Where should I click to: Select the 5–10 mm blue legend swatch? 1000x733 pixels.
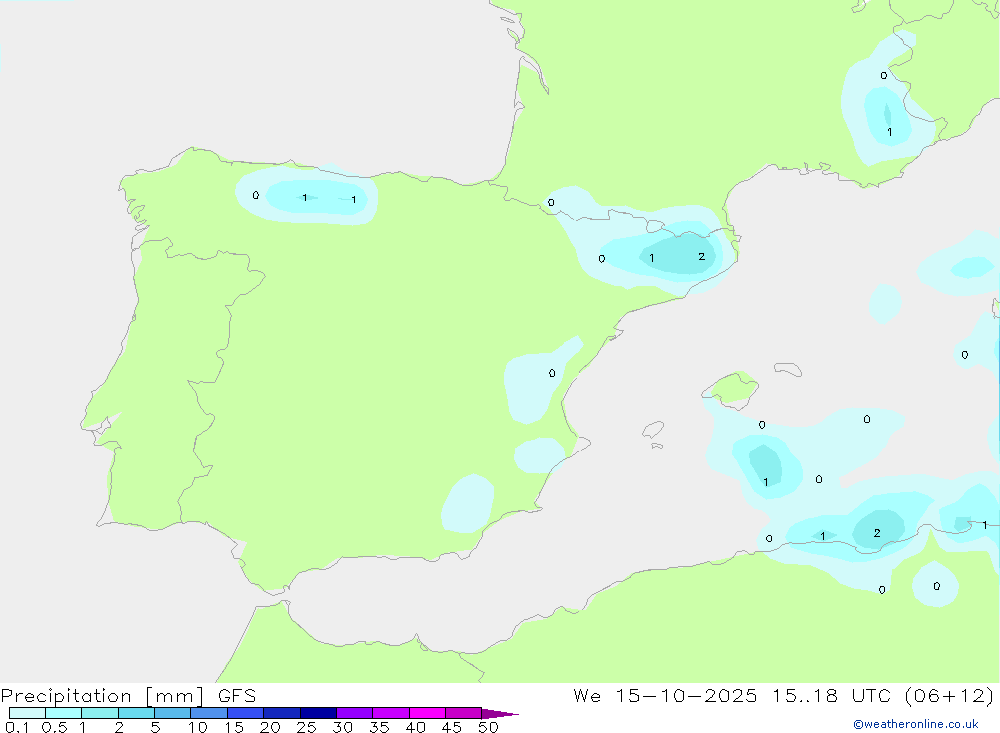(173, 713)
